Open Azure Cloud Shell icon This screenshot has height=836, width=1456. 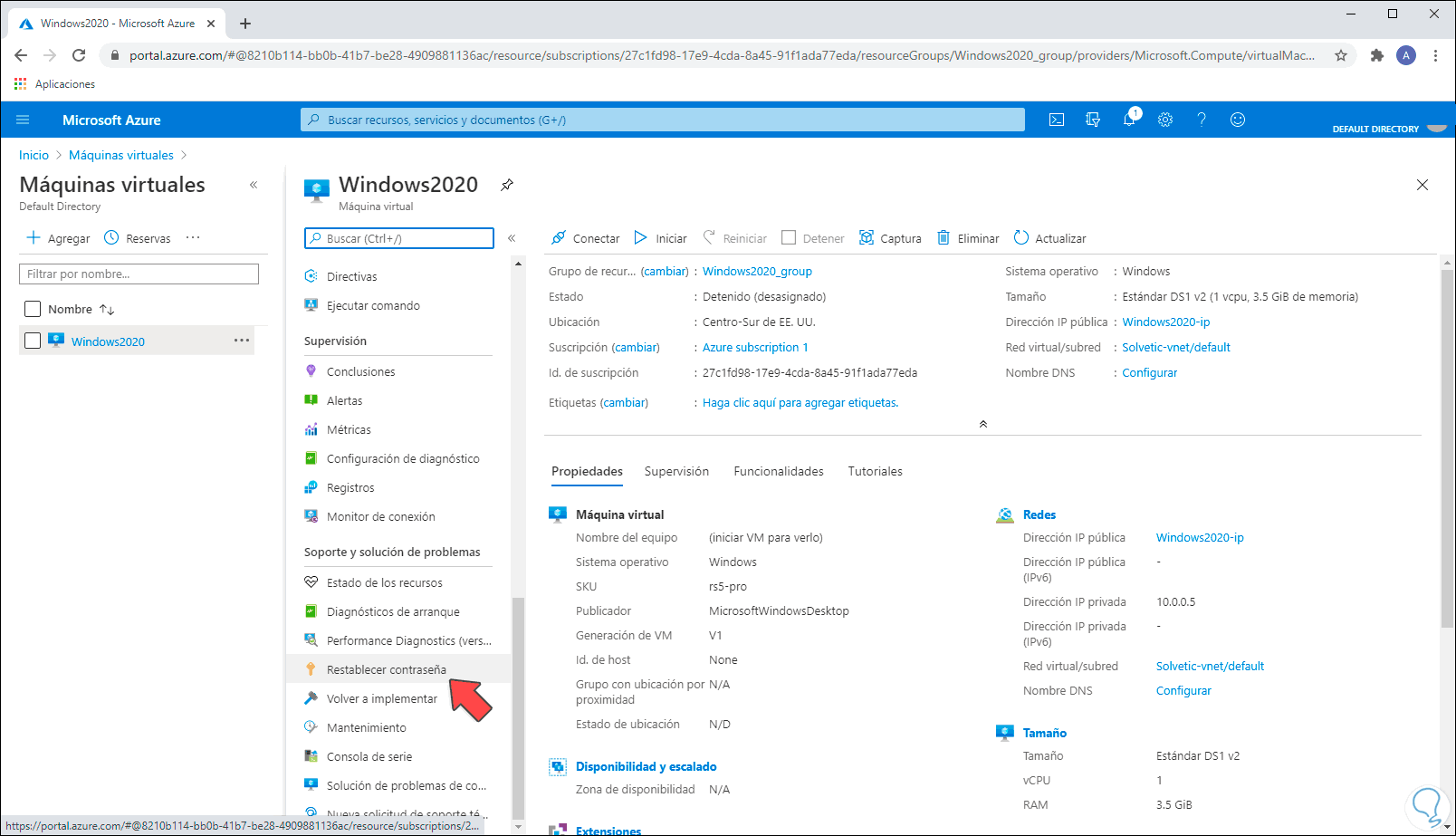tap(1056, 120)
